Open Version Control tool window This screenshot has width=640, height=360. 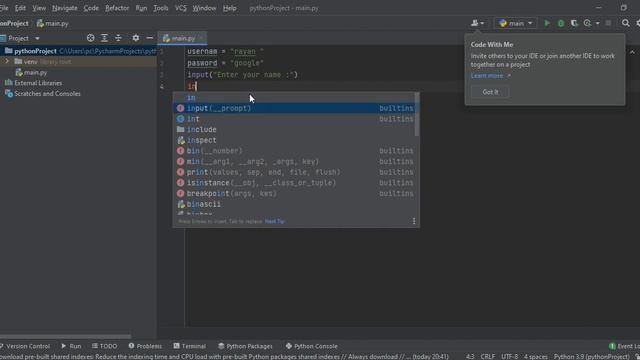[x=25, y=346]
